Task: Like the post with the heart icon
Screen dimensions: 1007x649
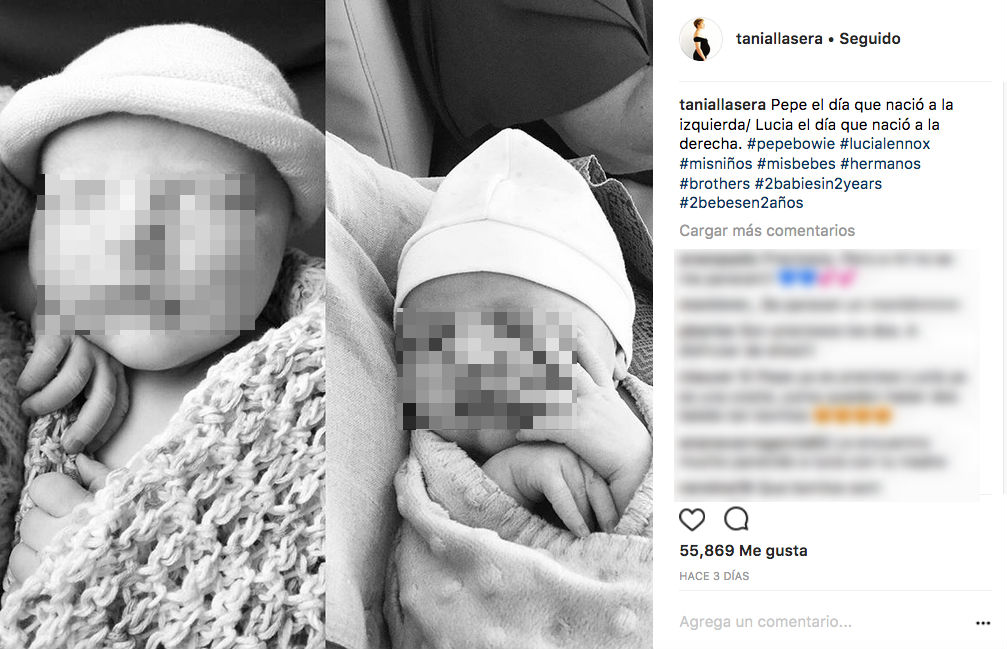Action: 692,519
